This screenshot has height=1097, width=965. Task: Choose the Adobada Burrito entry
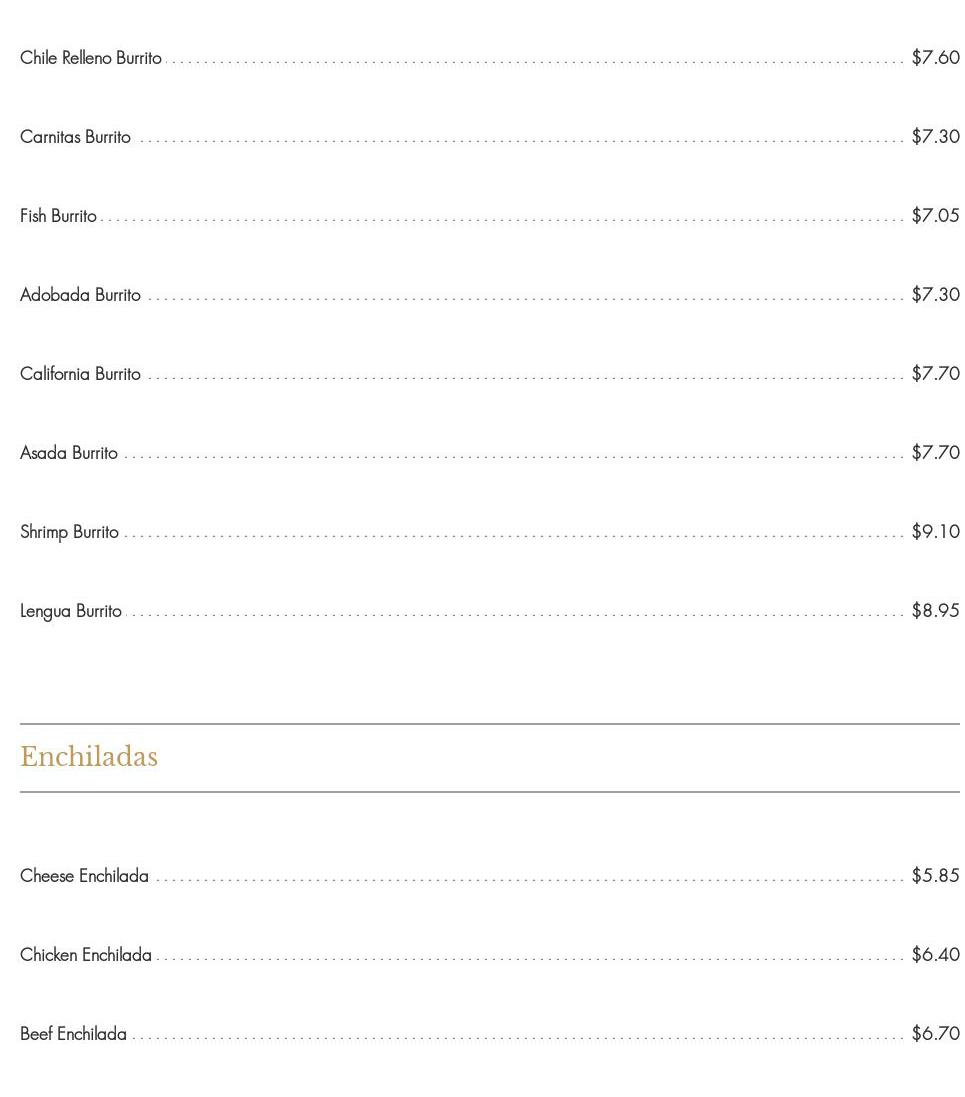(x=80, y=295)
